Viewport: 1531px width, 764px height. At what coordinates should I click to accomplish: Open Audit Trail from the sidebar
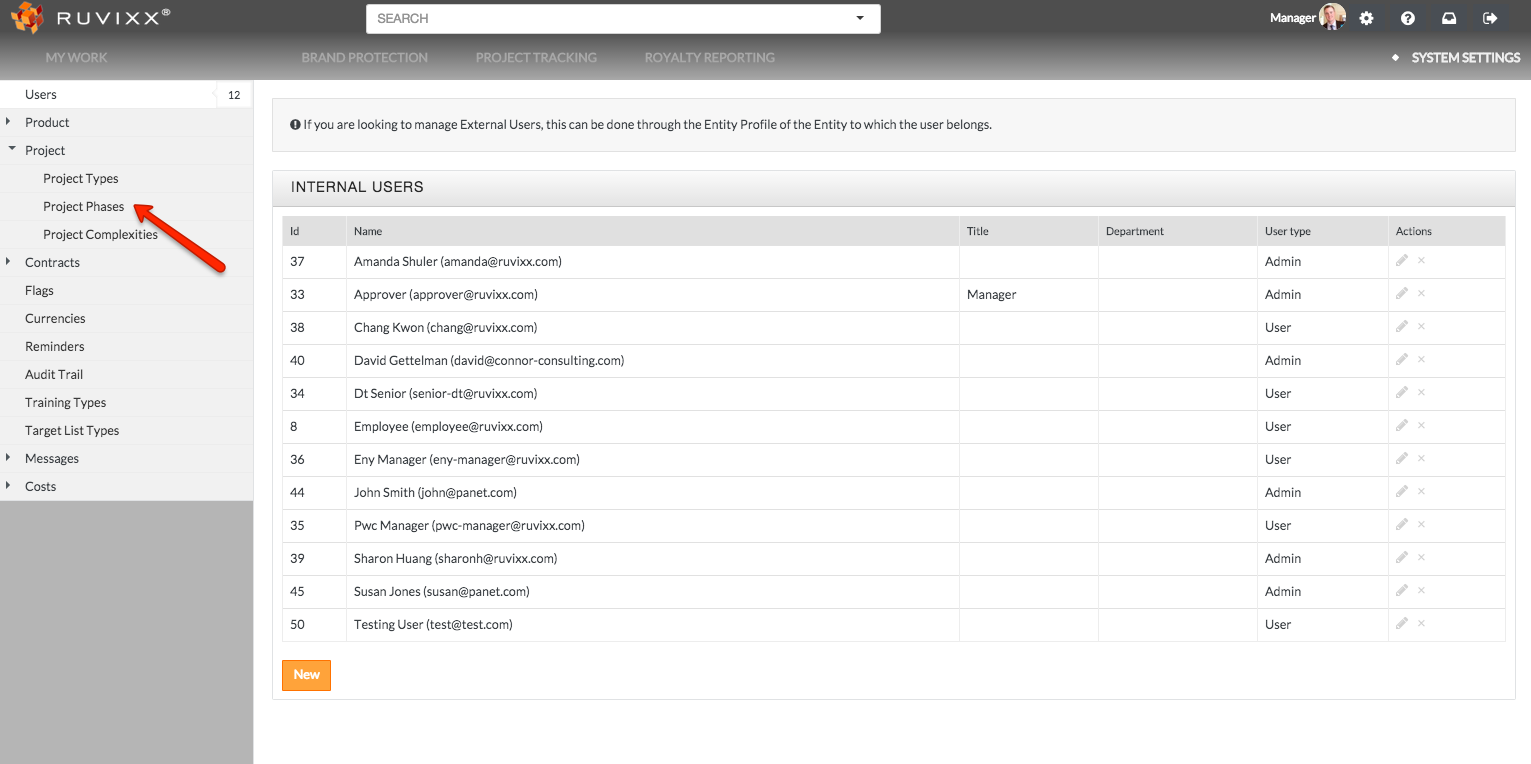pos(54,375)
